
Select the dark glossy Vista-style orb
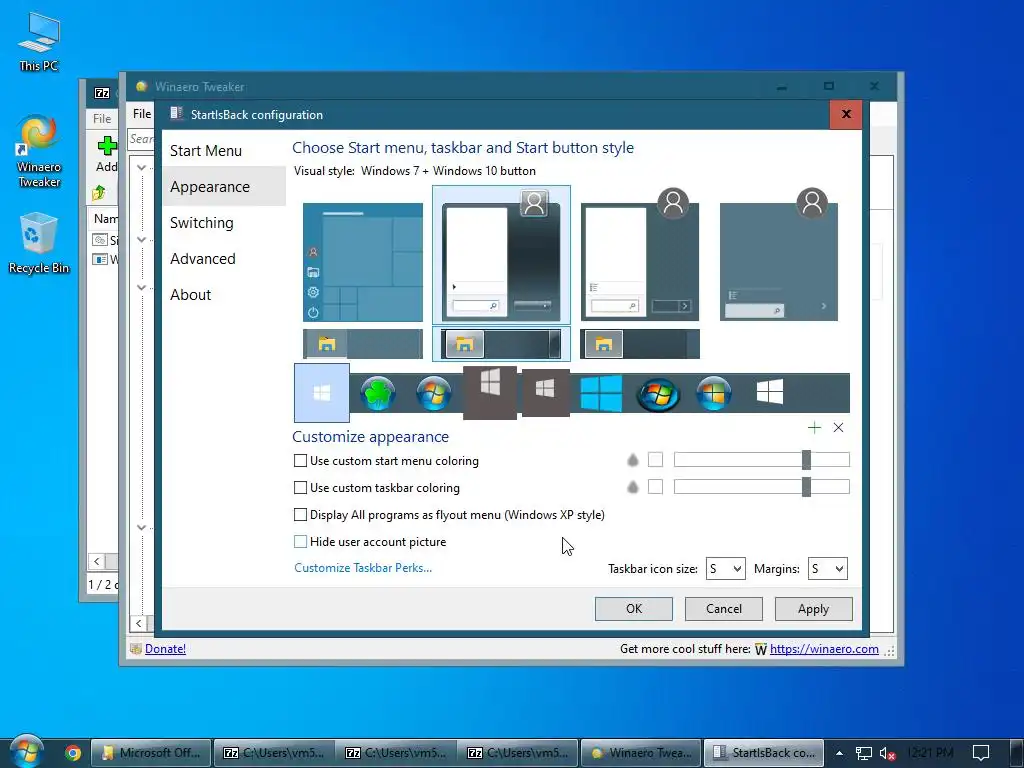(658, 394)
